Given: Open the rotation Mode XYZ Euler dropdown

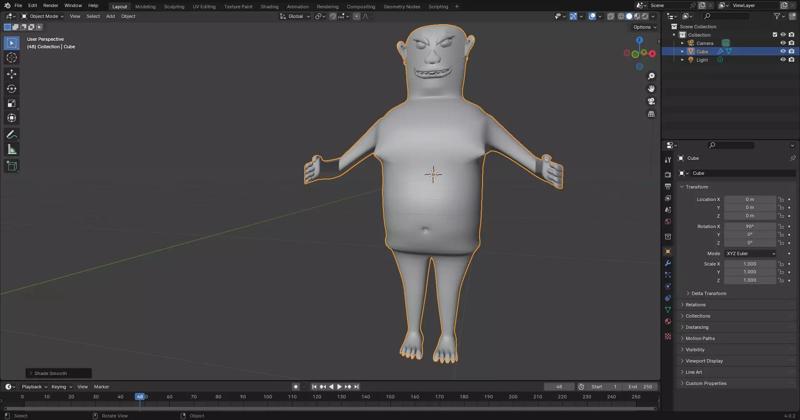Looking at the screenshot, I should tap(750, 253).
